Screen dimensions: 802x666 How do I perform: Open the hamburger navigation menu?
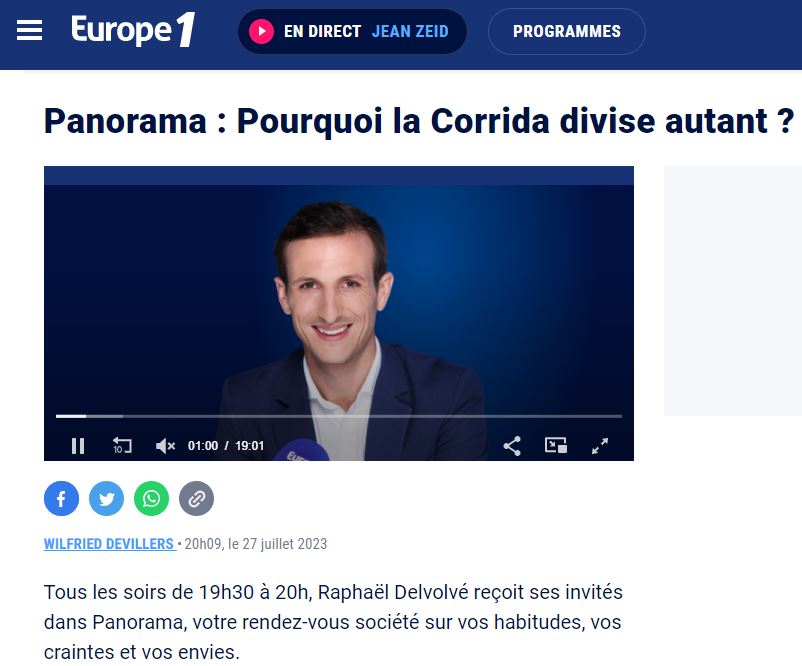pos(29,30)
